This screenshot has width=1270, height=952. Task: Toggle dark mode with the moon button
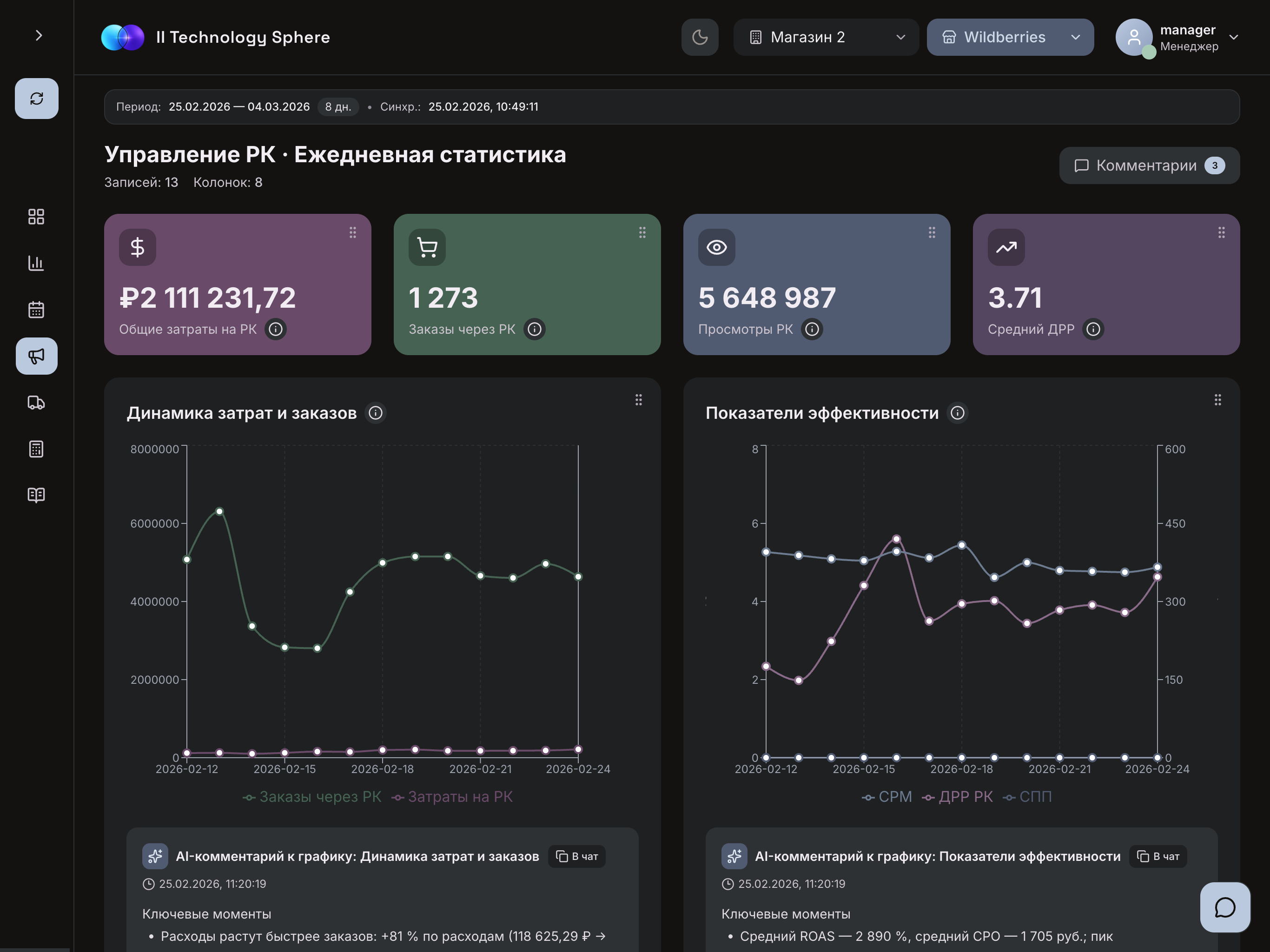click(699, 37)
